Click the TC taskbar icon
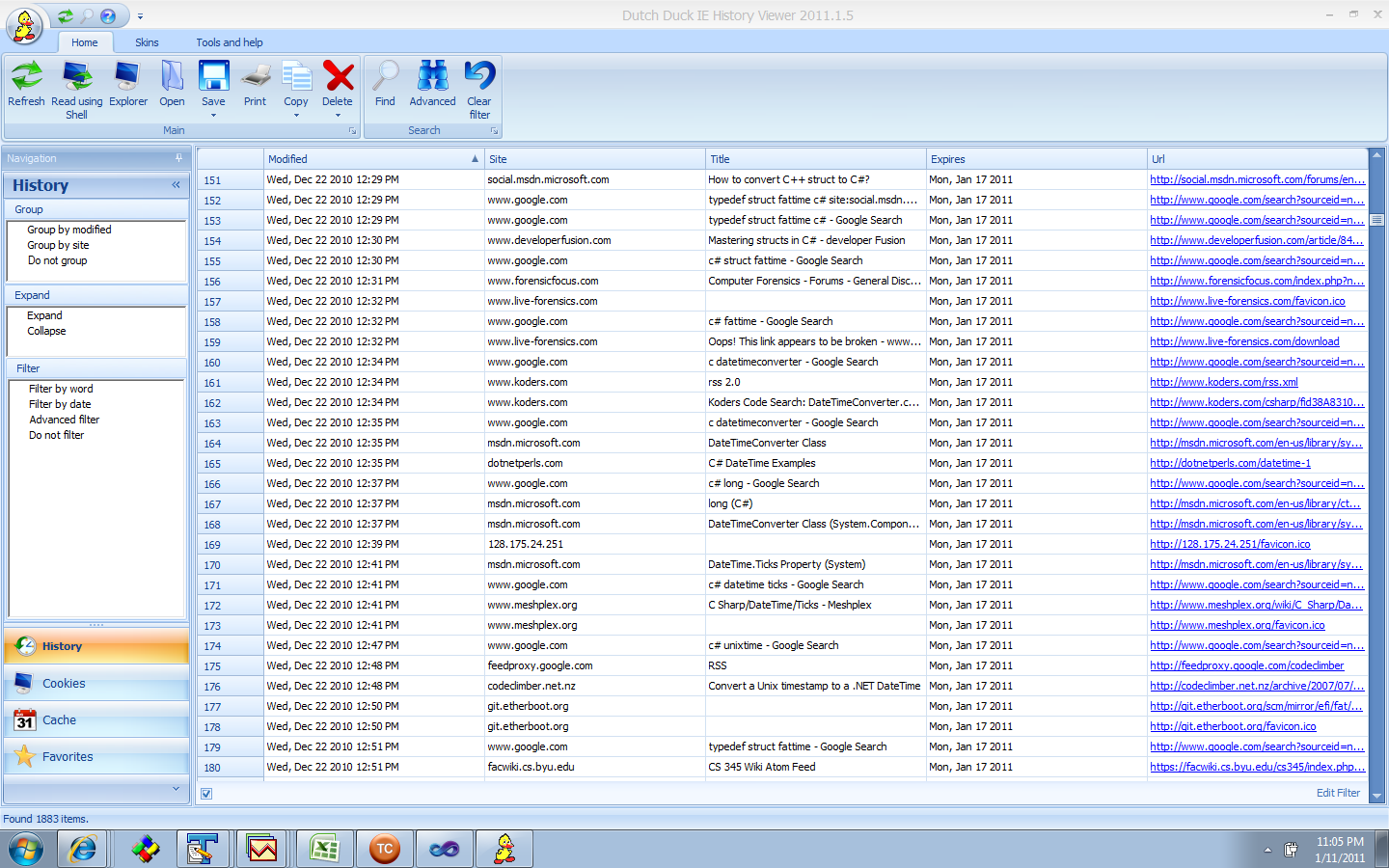The height and width of the screenshot is (868, 1389). tap(385, 850)
